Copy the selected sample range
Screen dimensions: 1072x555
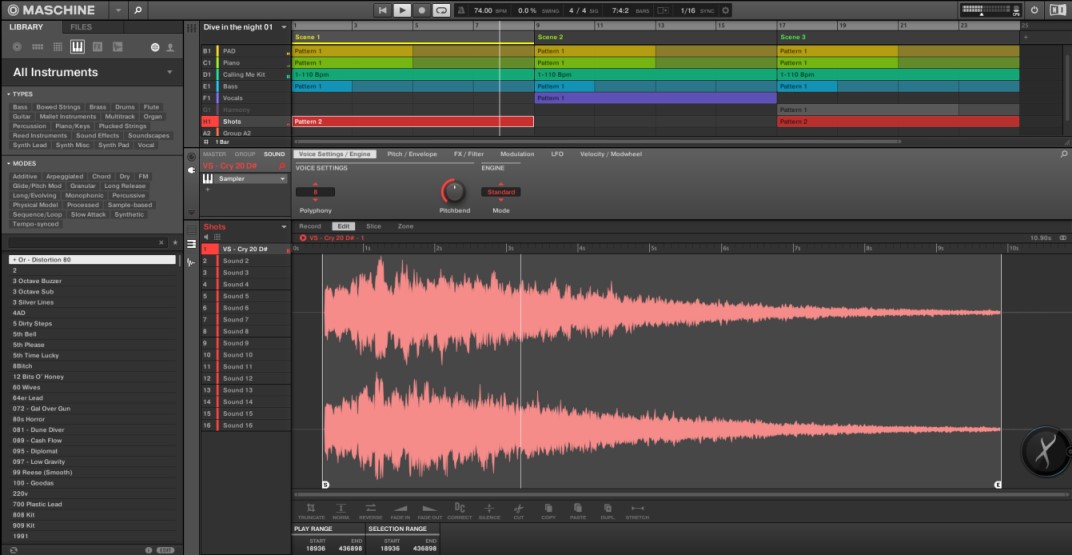coord(548,511)
